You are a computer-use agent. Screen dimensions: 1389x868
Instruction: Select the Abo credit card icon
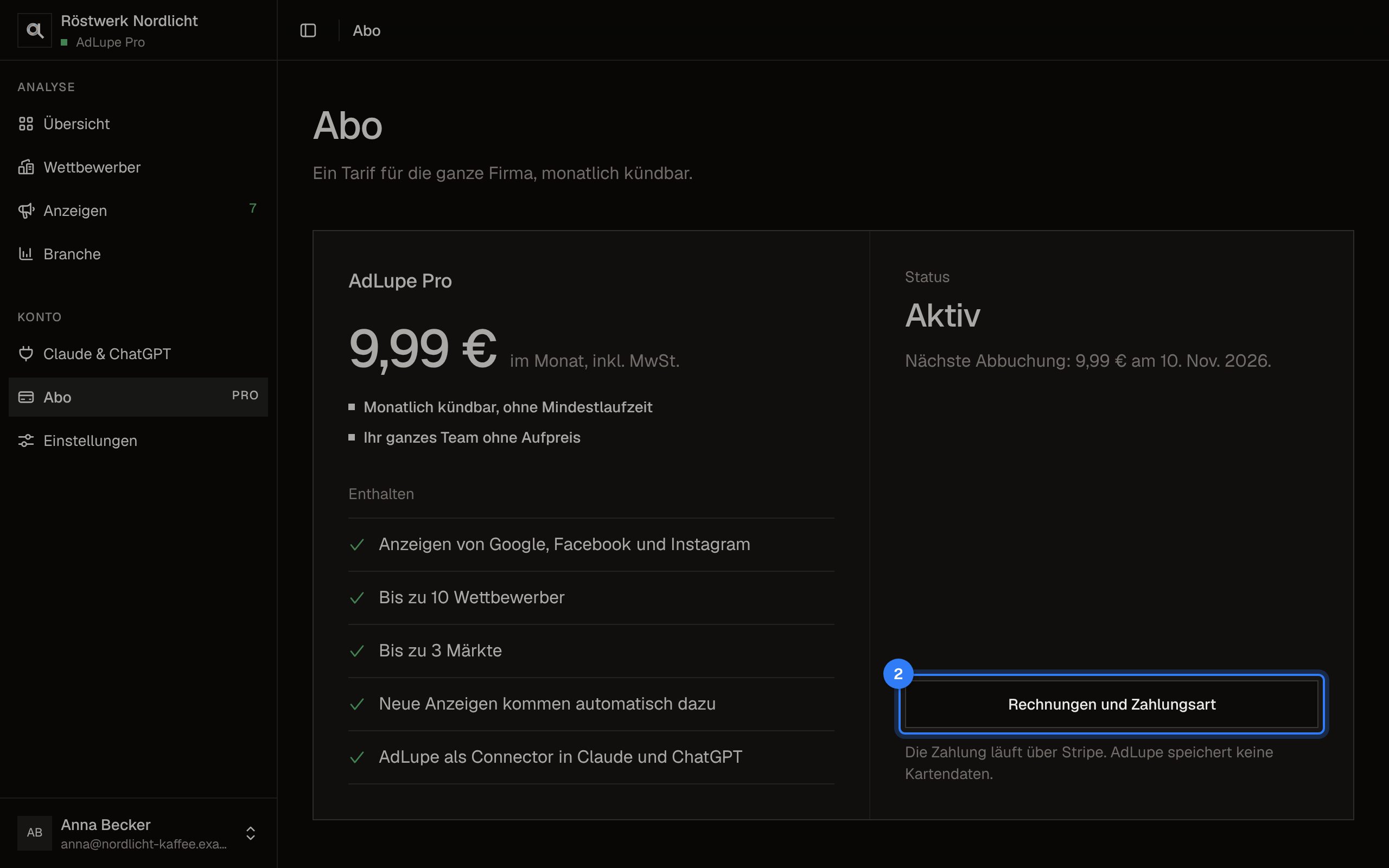(26, 397)
